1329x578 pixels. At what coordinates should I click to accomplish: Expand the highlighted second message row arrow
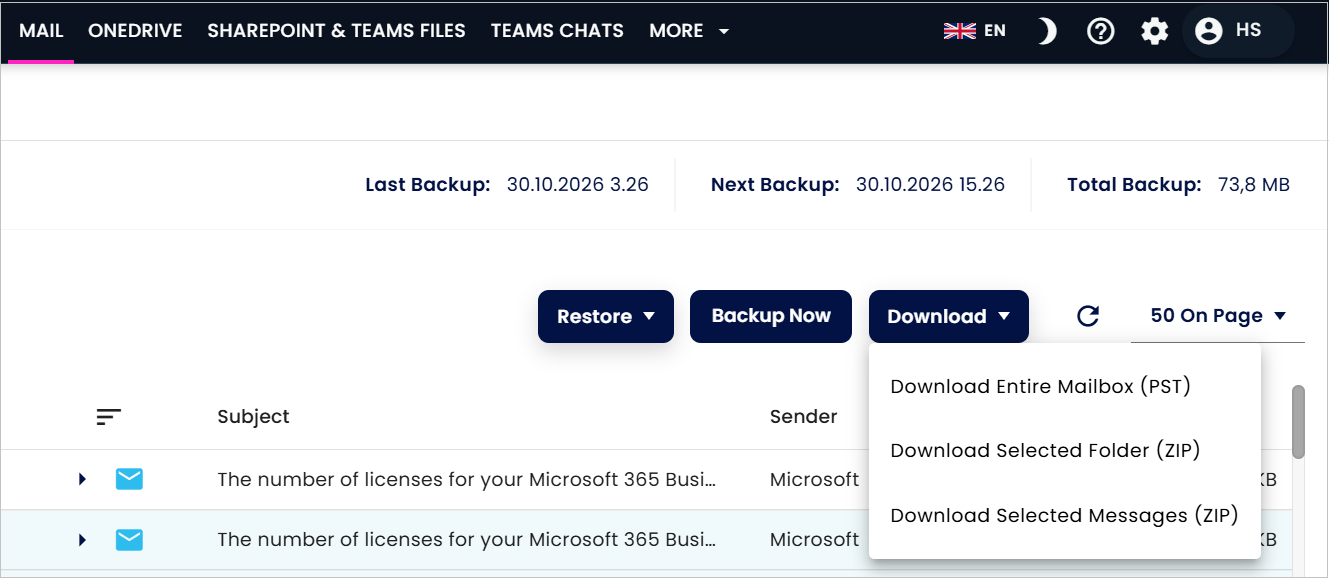tap(82, 540)
